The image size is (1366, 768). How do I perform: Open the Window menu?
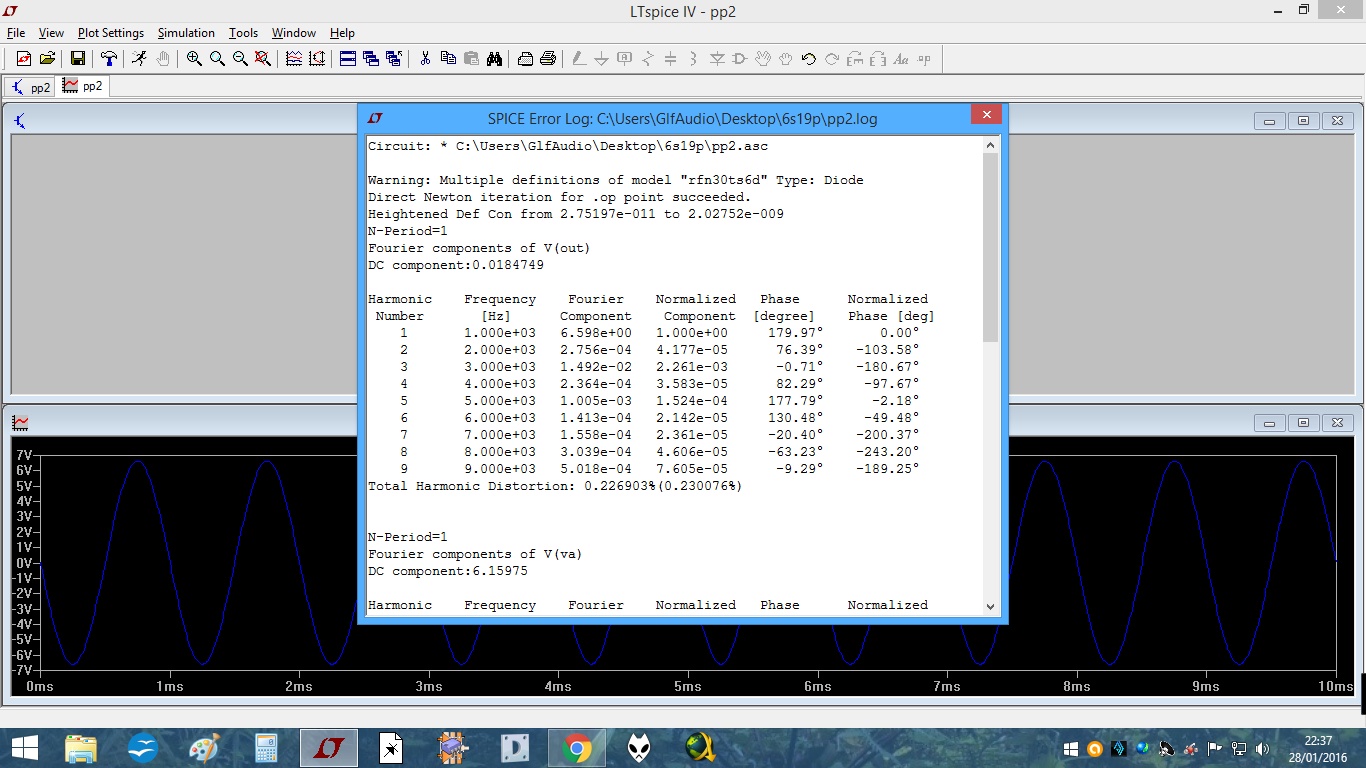(x=294, y=33)
